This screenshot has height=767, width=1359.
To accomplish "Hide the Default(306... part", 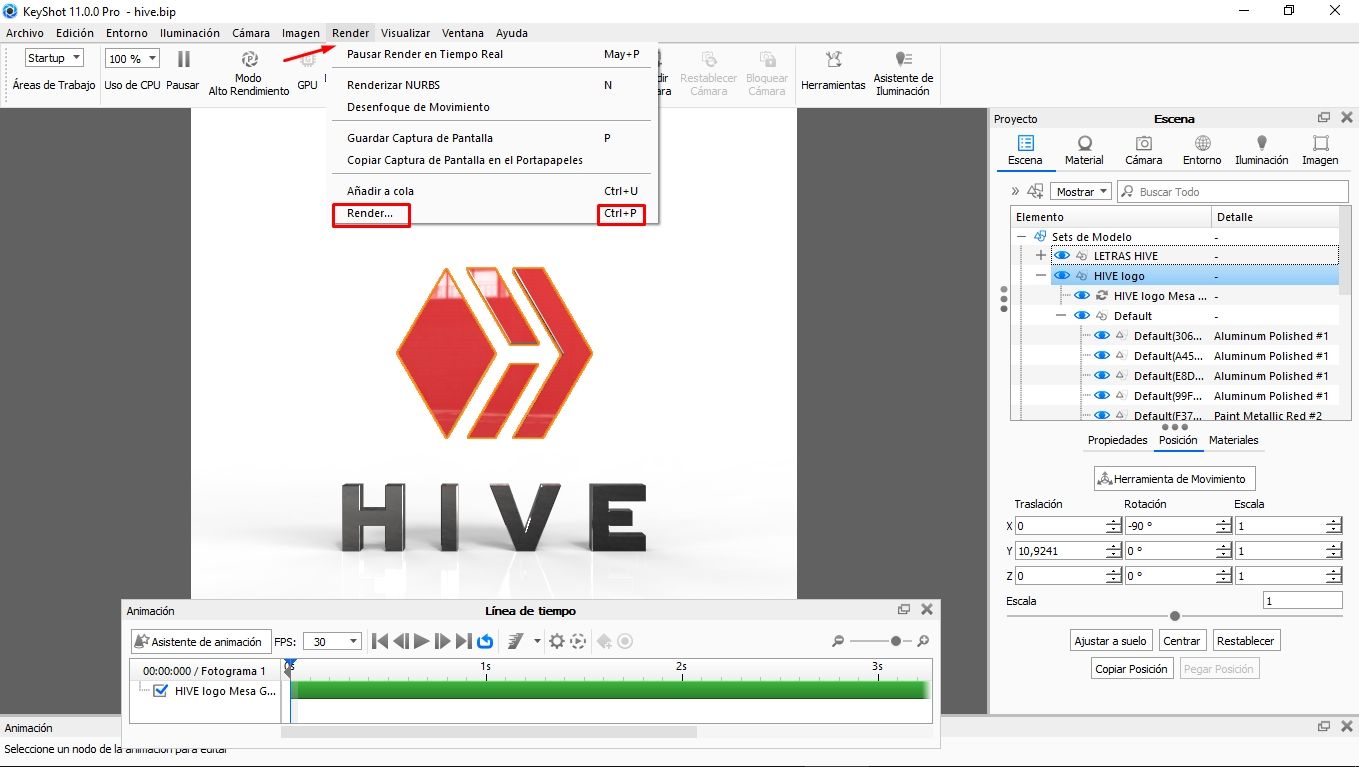I will pyautogui.click(x=1101, y=336).
